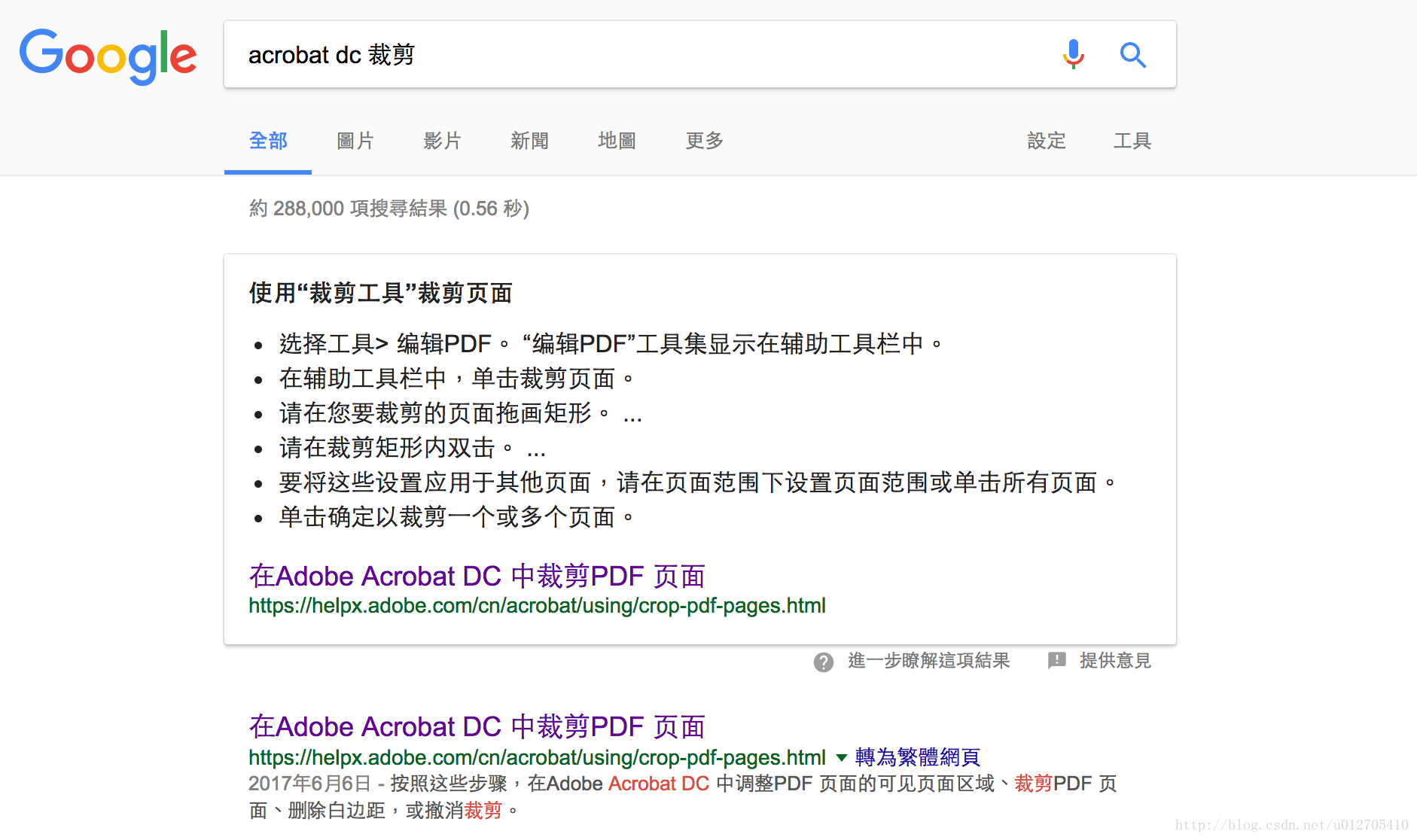
Task: Click 提供意見 feedback link
Action: coord(1115,661)
